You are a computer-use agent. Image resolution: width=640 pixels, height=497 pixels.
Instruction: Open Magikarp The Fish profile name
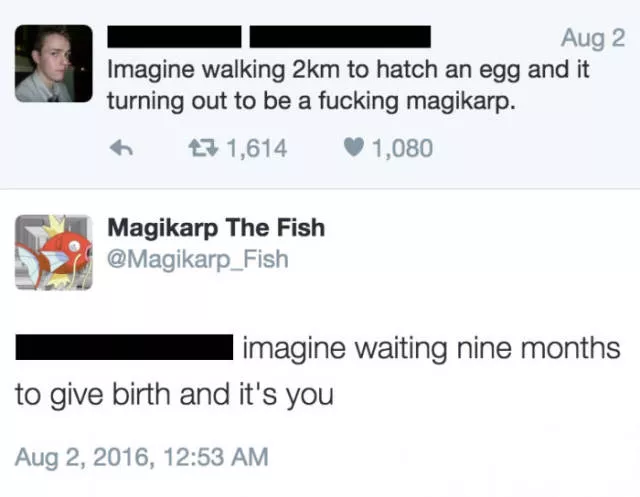216,227
